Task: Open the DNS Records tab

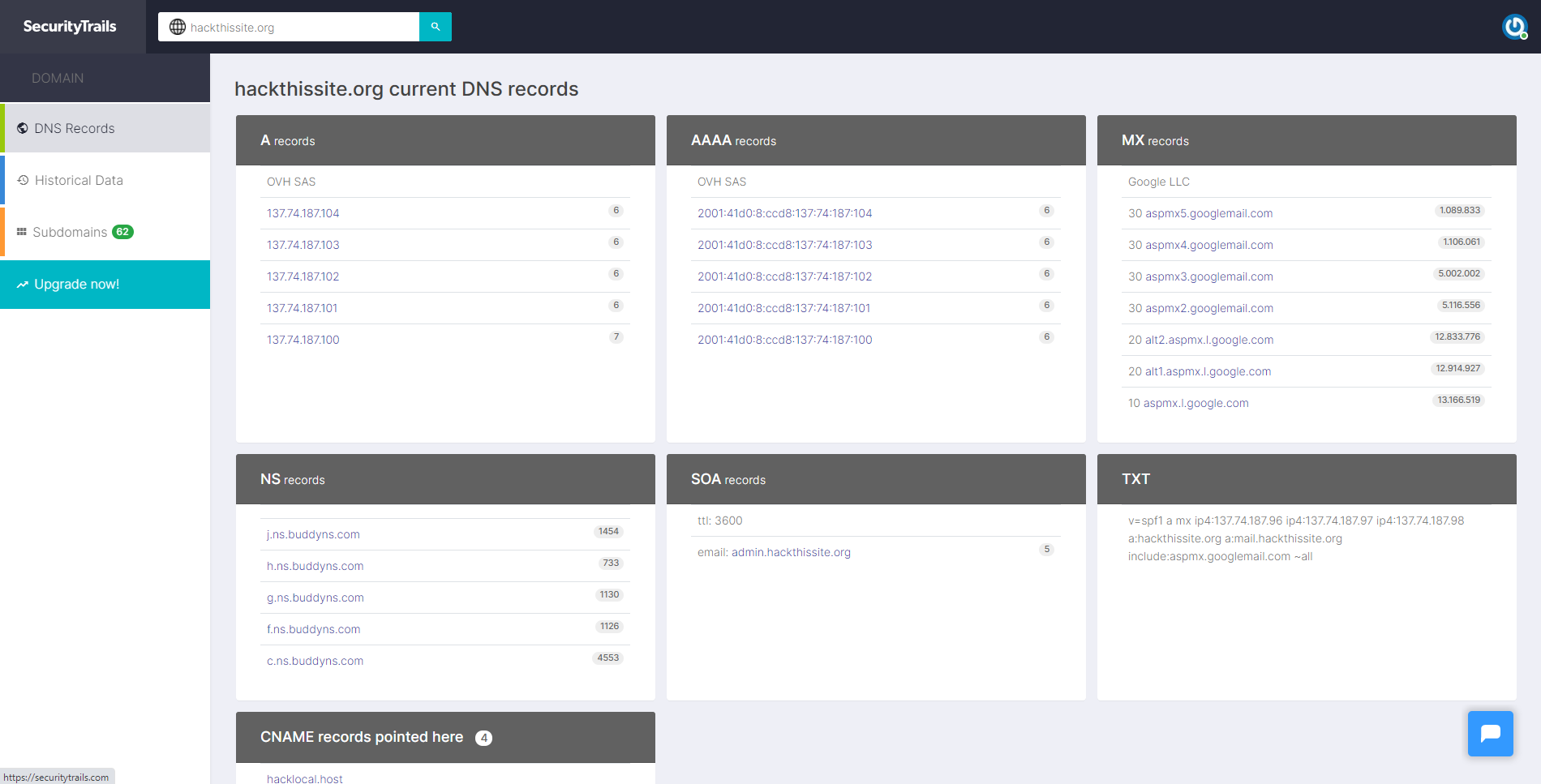Action: 105,128
